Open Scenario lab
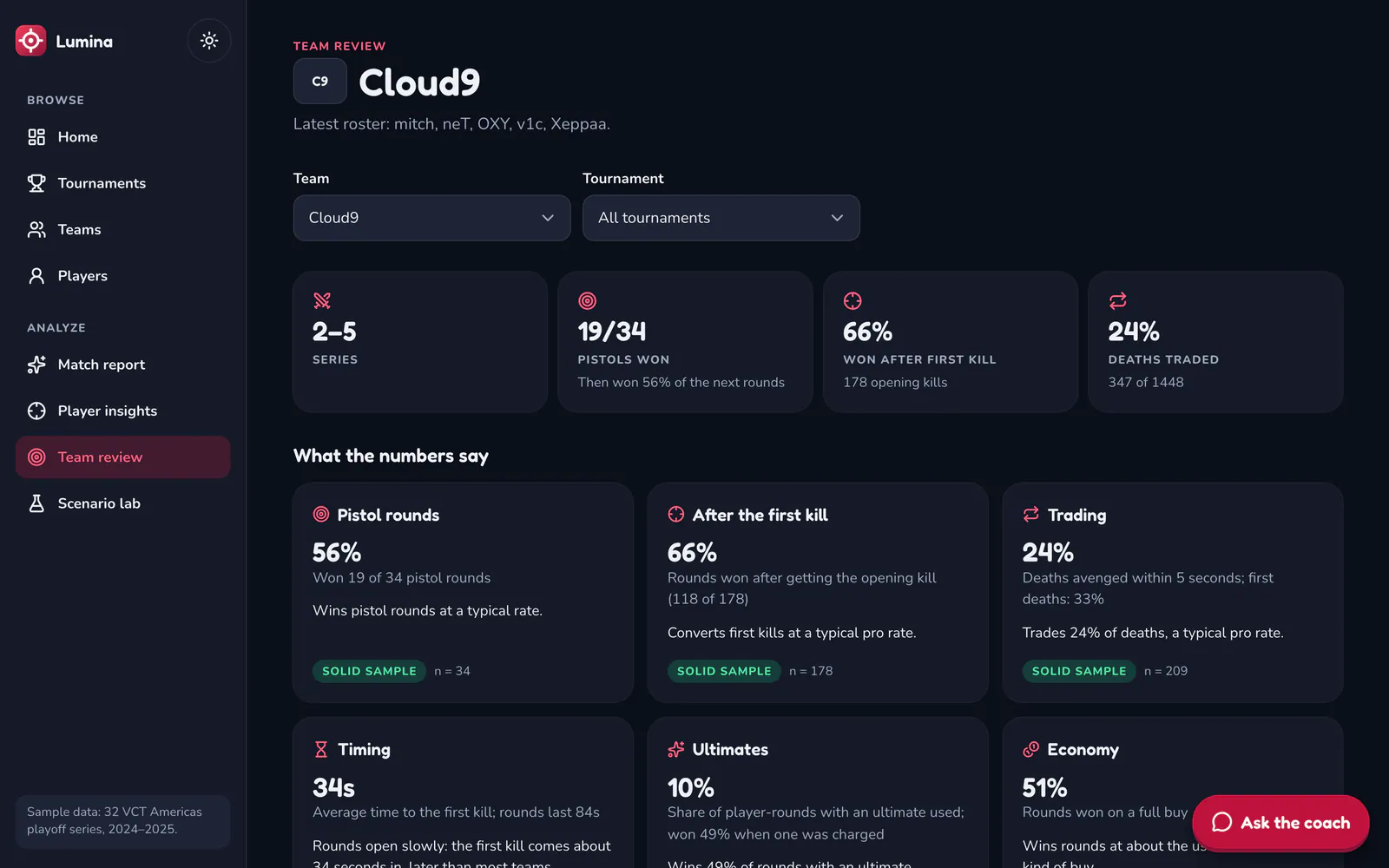1389x868 pixels. point(122,503)
